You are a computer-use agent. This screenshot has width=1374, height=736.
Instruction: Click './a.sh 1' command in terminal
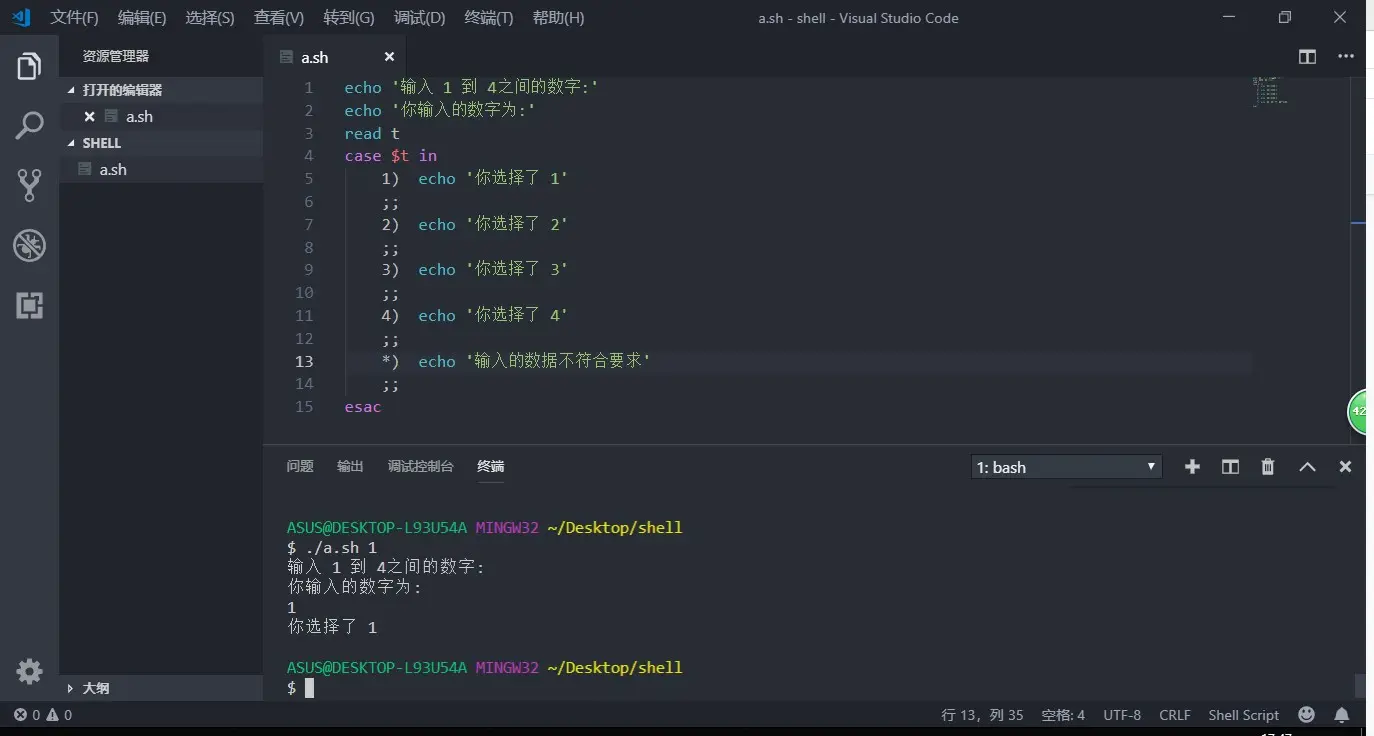[x=340, y=547]
